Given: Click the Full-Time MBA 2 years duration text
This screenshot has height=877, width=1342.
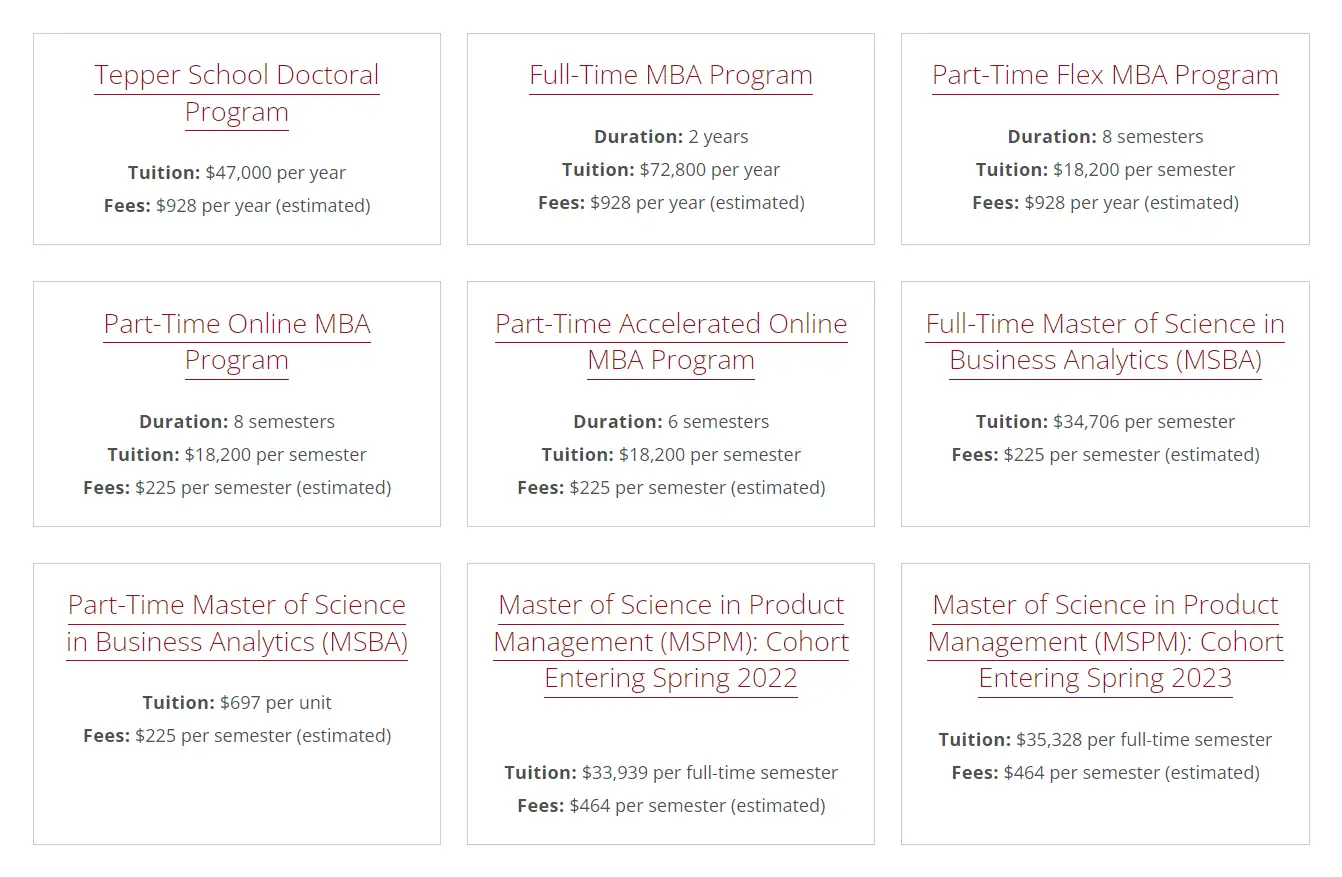Looking at the screenshot, I should coord(717,136).
